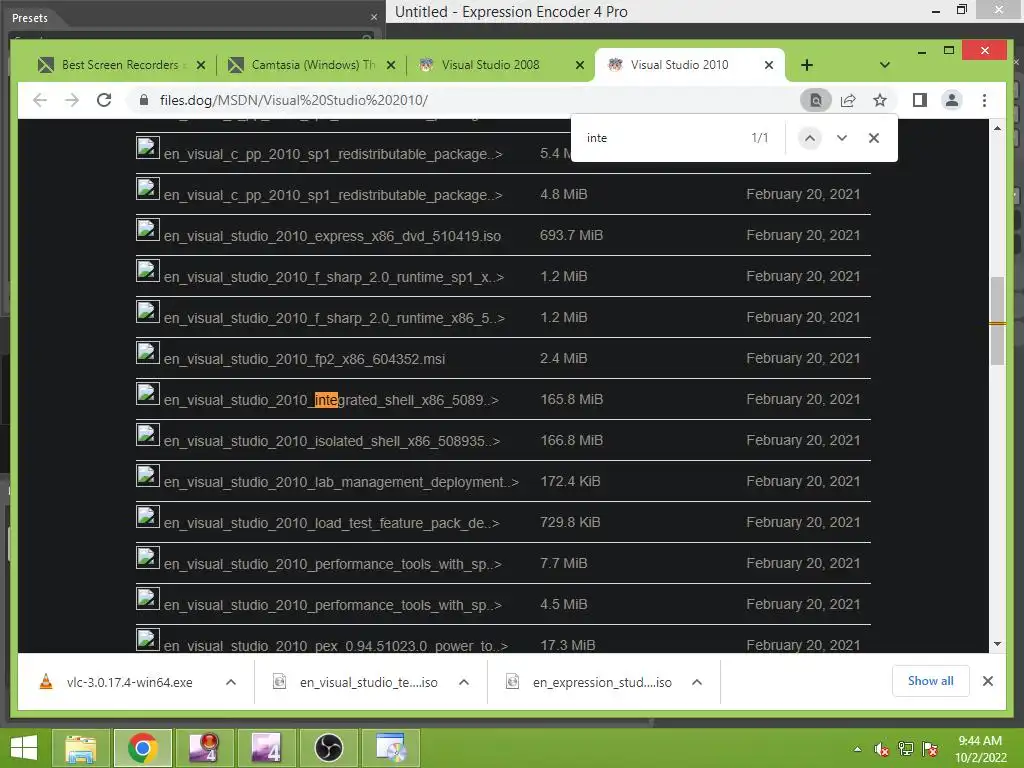This screenshot has height=768, width=1024.
Task: Open the Windows Start menu
Action: [x=24, y=748]
